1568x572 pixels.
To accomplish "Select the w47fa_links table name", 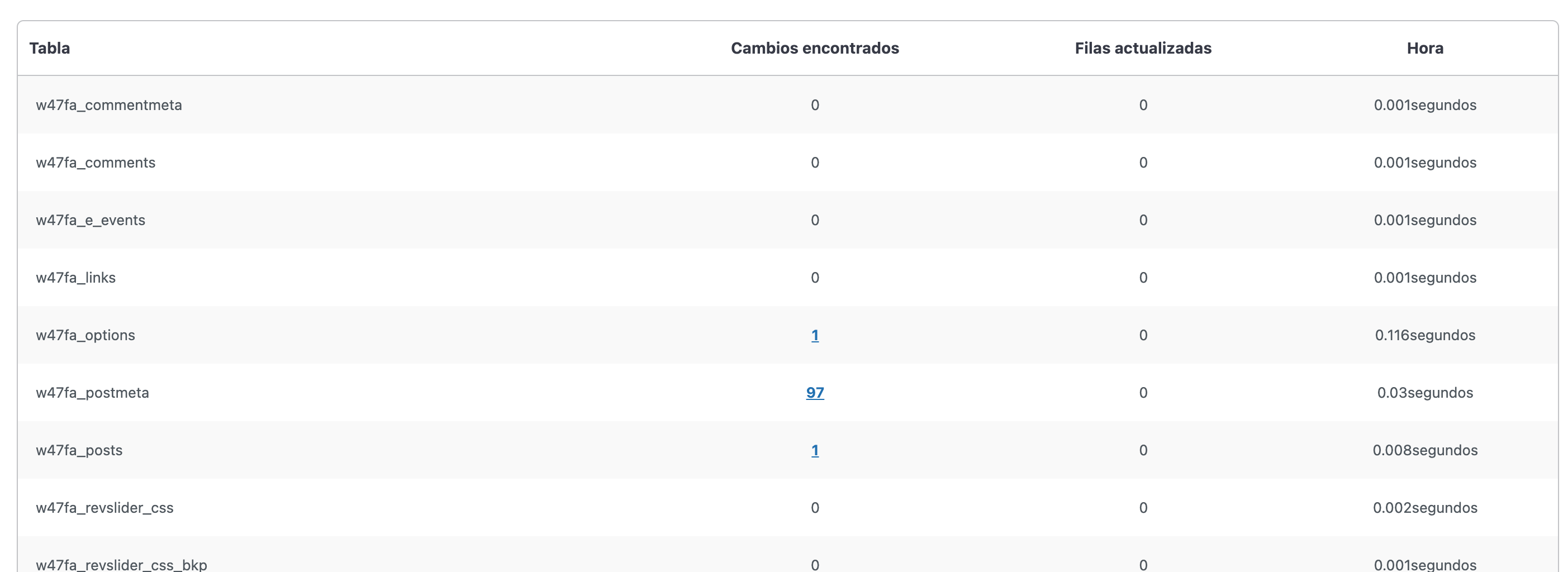I will pos(75,278).
